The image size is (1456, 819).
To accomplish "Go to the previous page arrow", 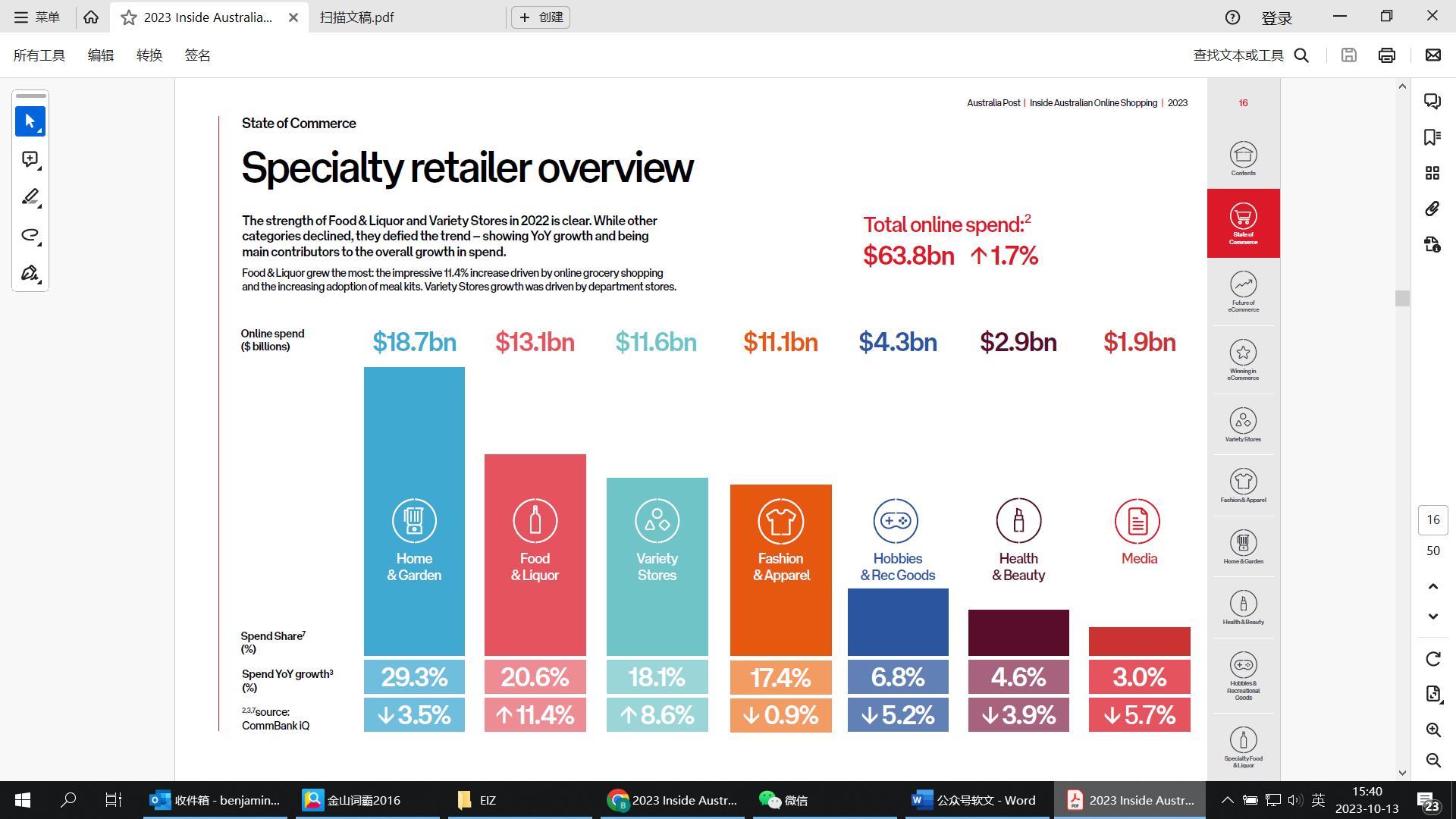I will click(1433, 586).
